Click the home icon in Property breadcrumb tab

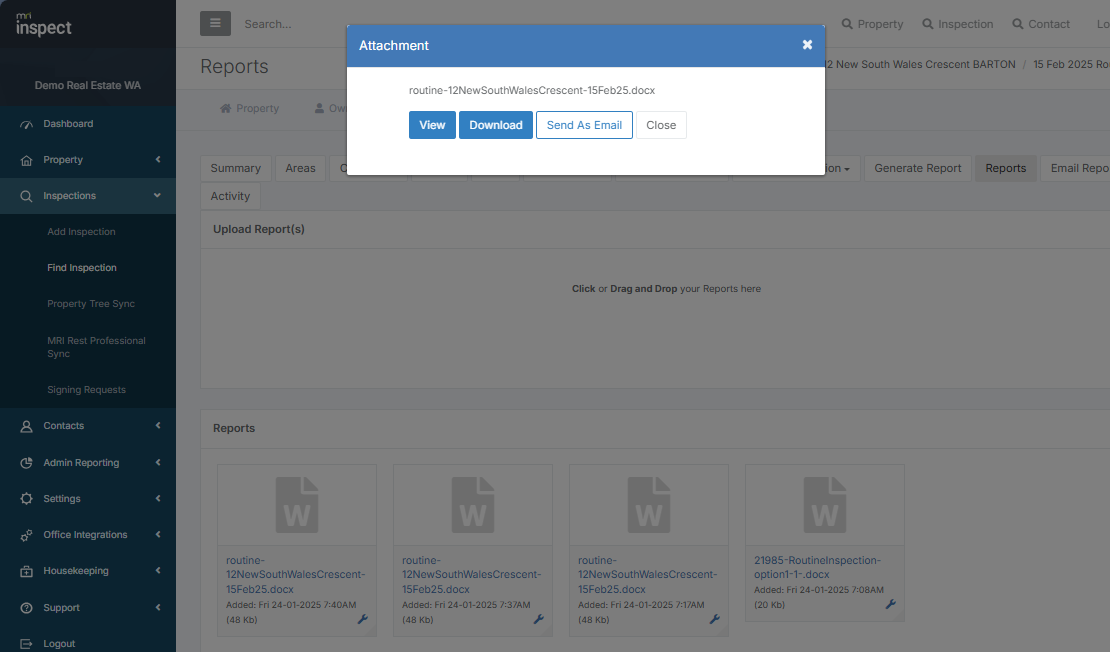click(x=226, y=108)
